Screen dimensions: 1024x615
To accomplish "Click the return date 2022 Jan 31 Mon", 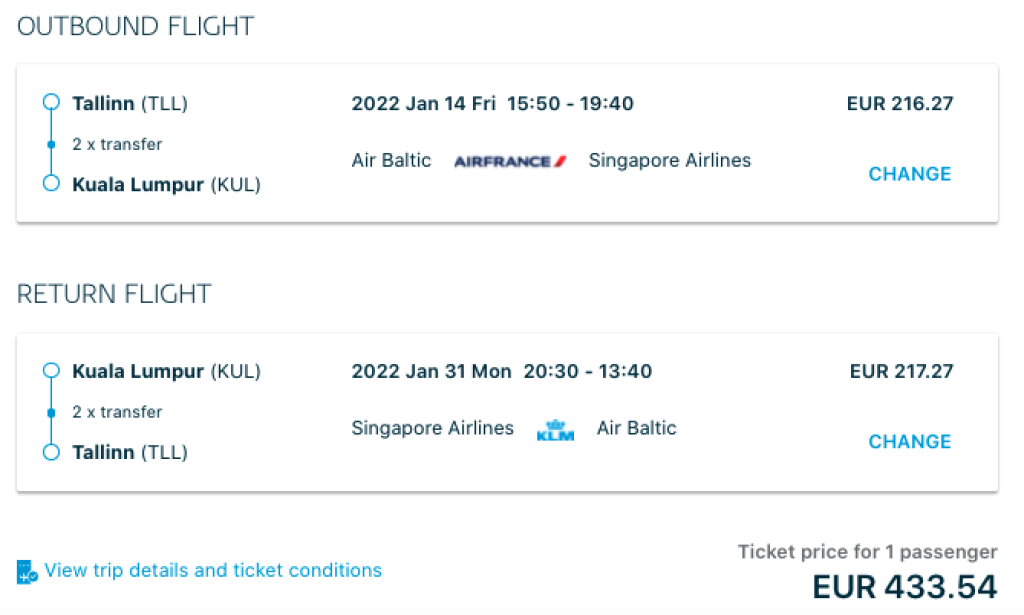I will point(431,372).
